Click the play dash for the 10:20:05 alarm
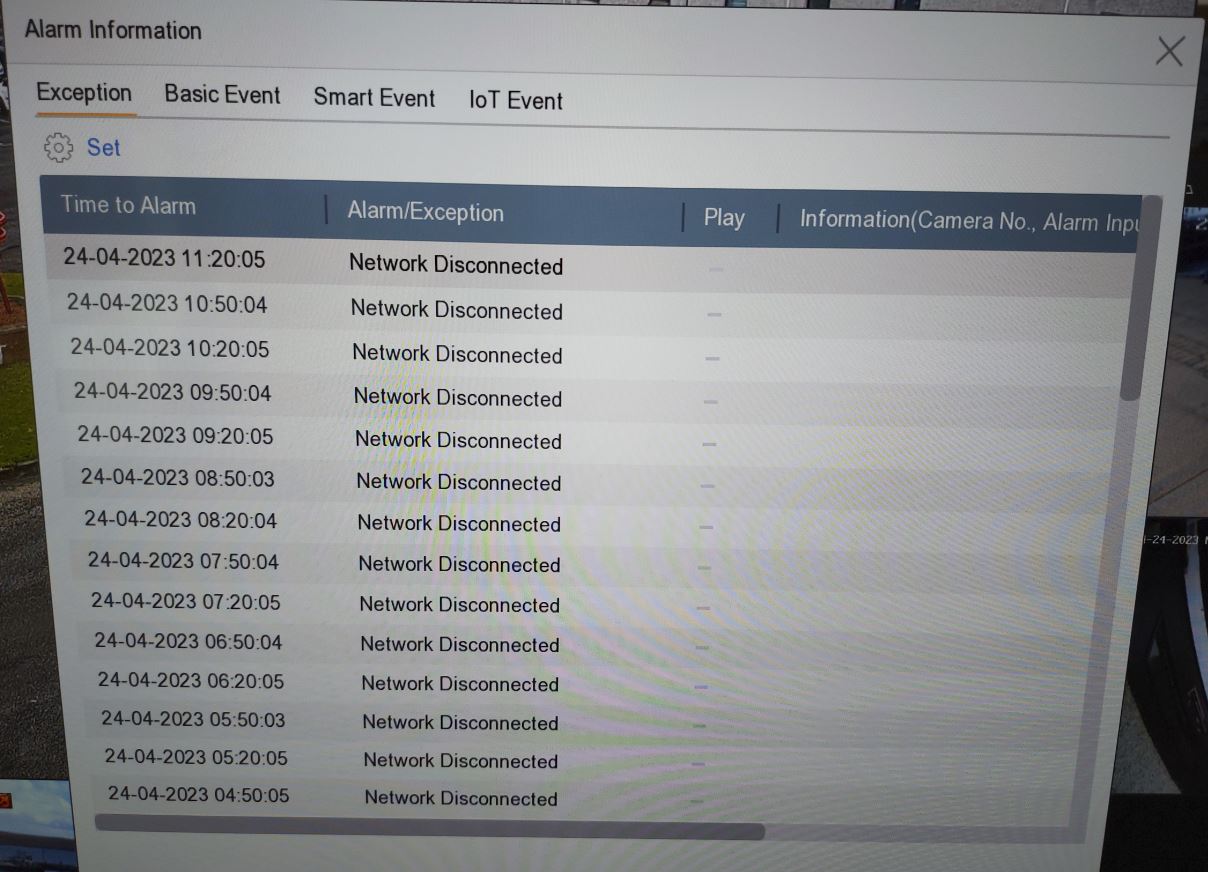1208x872 pixels. pos(712,356)
